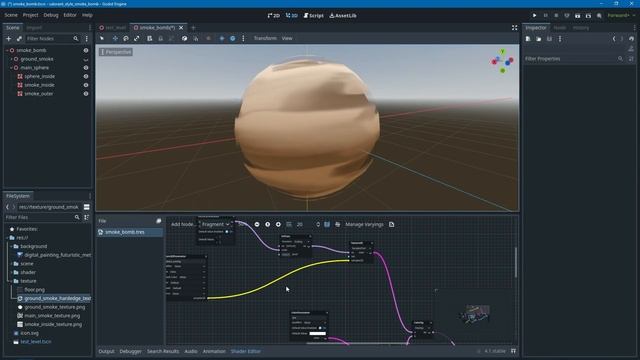
Task: Expand the scene folder
Action: 11,264
